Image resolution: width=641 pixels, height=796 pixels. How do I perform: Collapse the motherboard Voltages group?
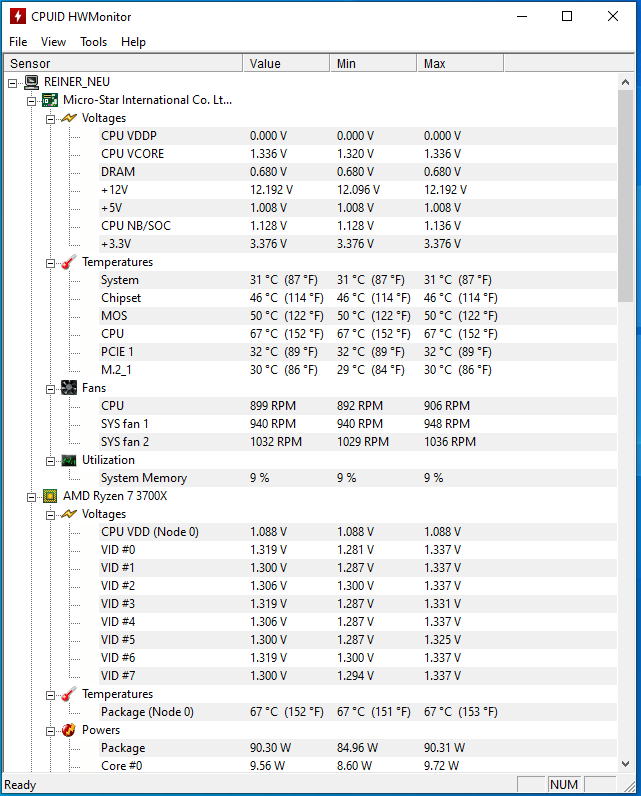[50, 119]
